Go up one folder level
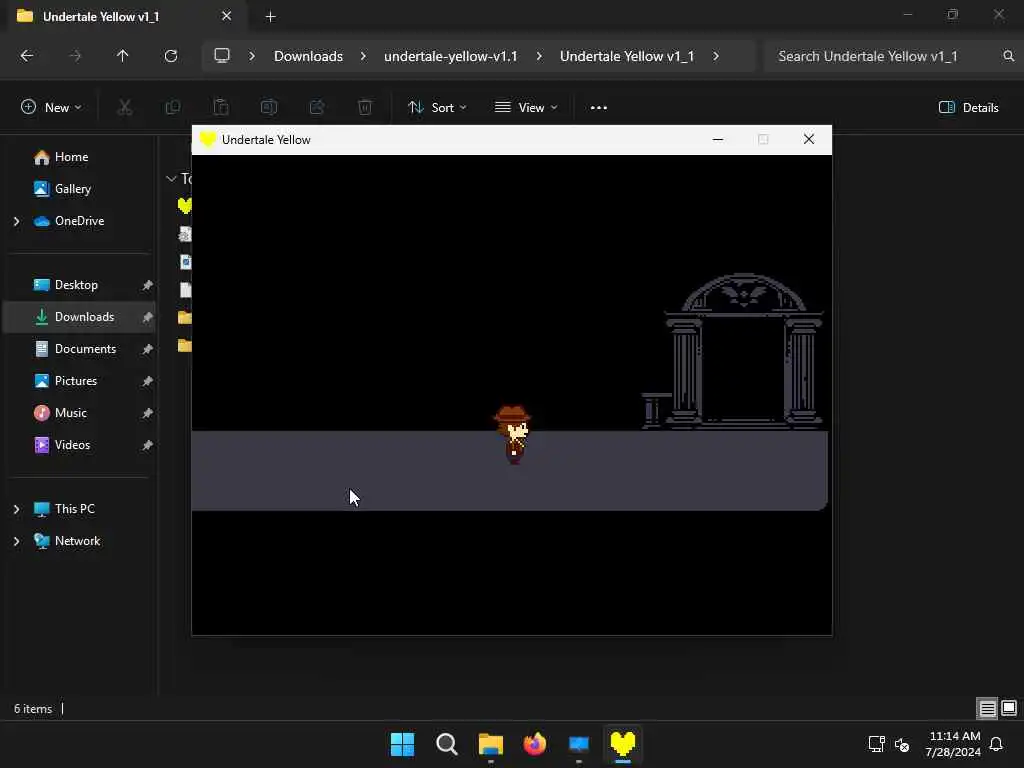Viewport: 1024px width, 768px height. 123,56
